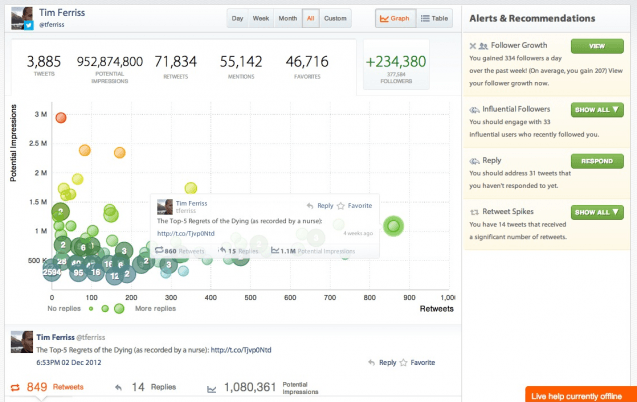Click the orange retweet icon beside 849
Viewport: 637px width, 402px height.
click(15, 388)
